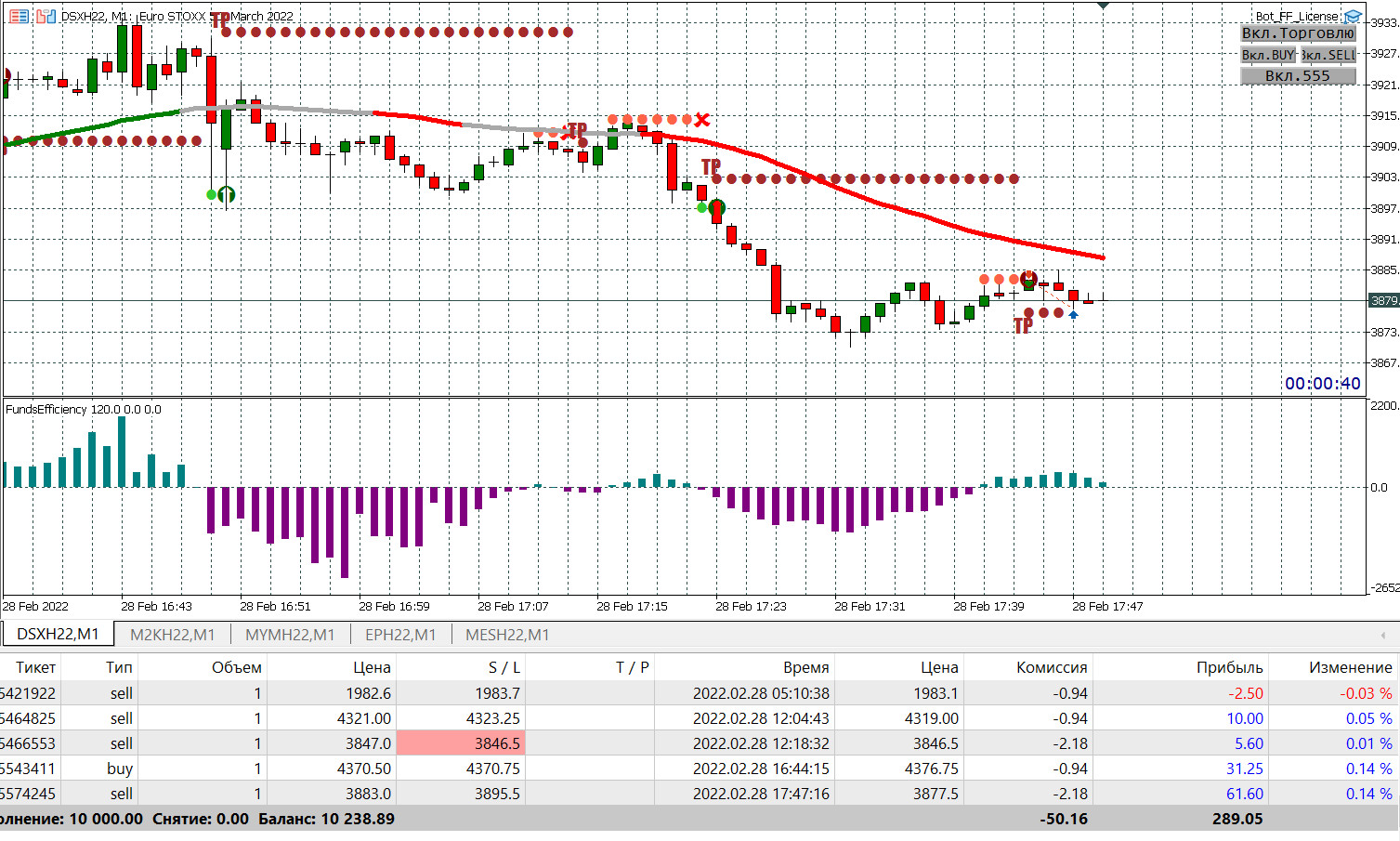Click the 61.60 profit value
1400x841 pixels.
1245,794
